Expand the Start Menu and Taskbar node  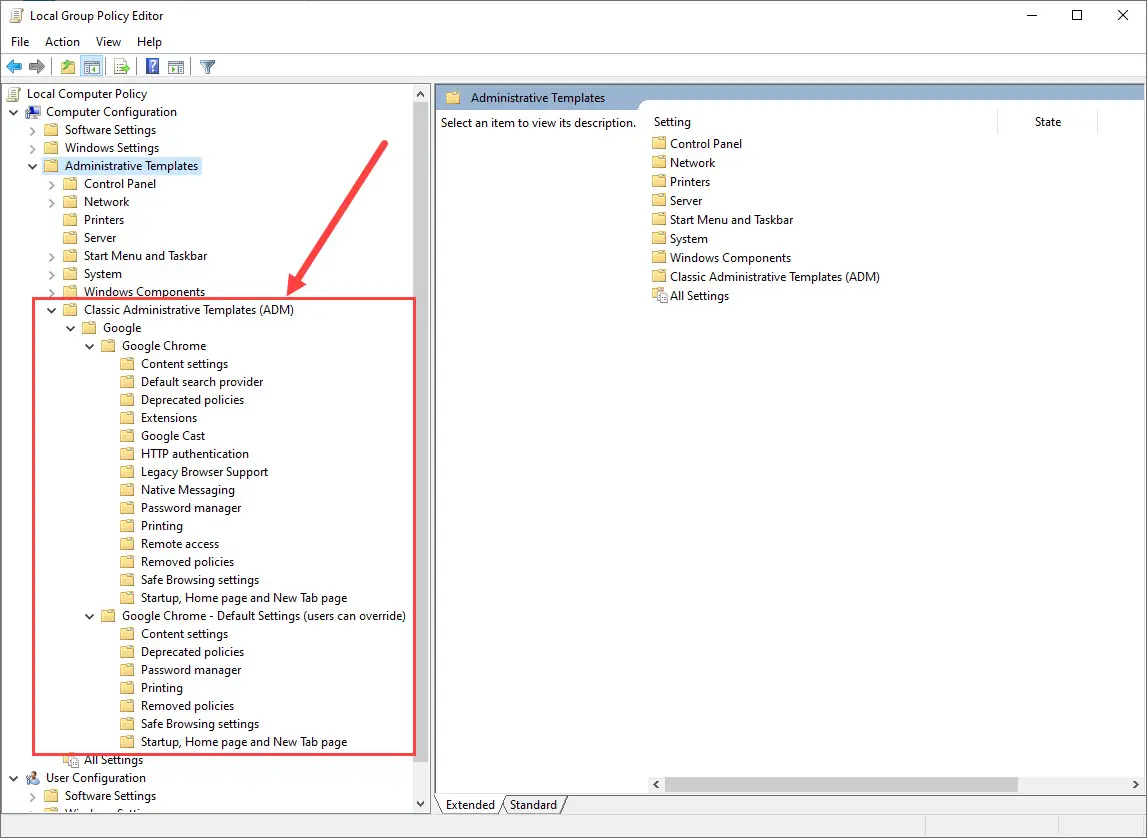pos(51,256)
